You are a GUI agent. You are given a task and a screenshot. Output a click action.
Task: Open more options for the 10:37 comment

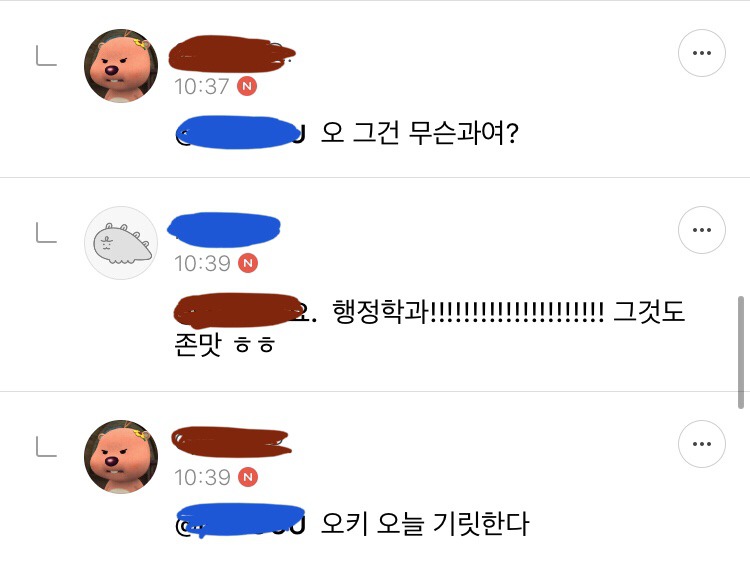click(702, 53)
